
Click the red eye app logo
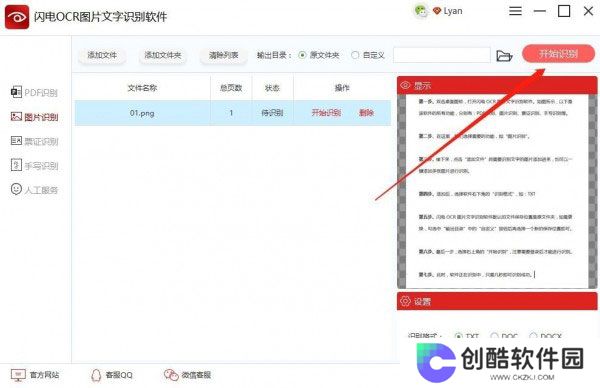tap(16, 17)
